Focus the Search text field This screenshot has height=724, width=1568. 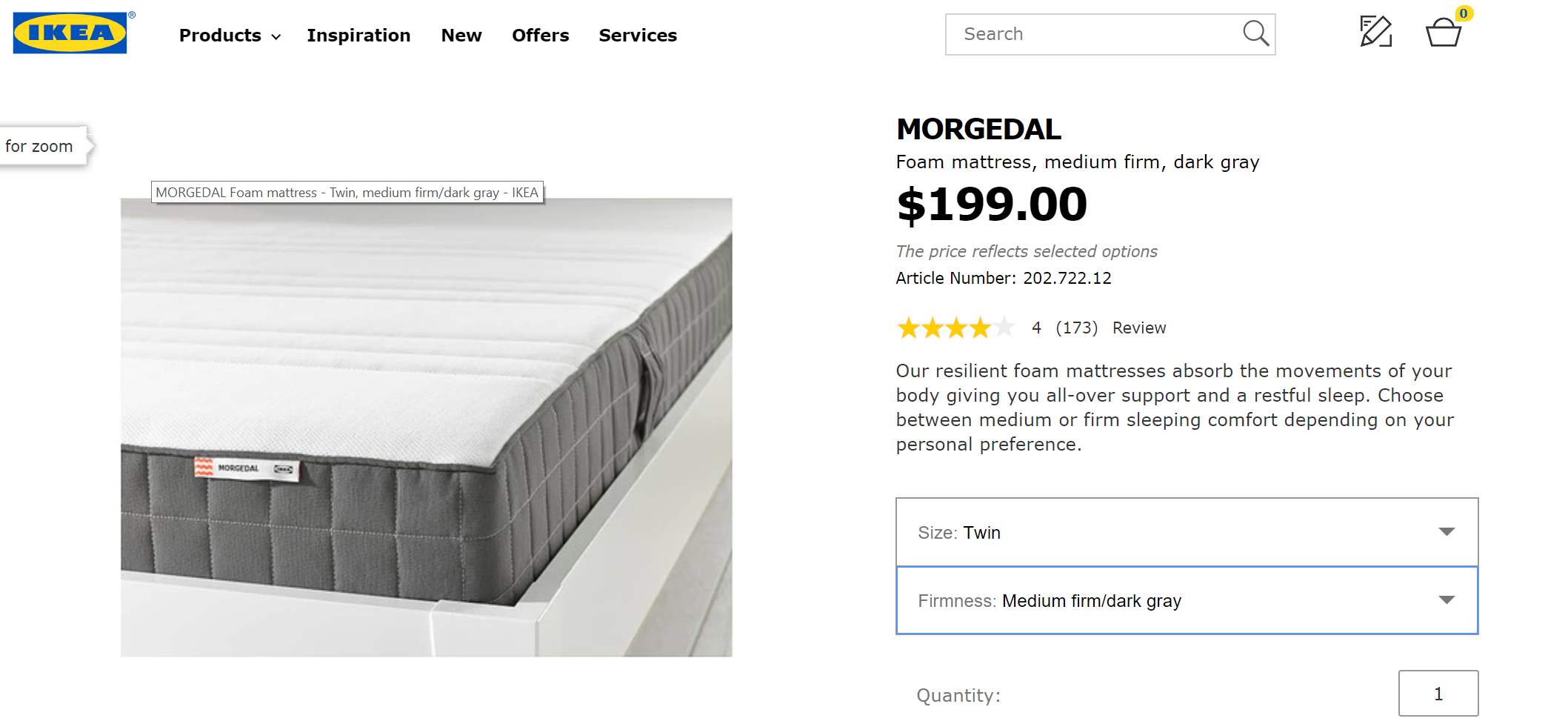point(1096,34)
